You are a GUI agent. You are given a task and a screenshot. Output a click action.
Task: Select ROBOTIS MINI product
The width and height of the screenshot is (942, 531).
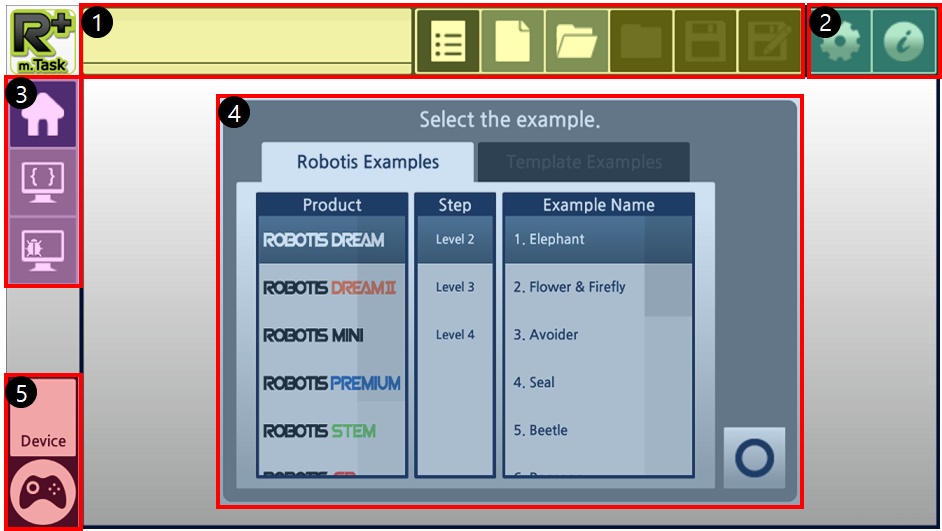point(332,335)
